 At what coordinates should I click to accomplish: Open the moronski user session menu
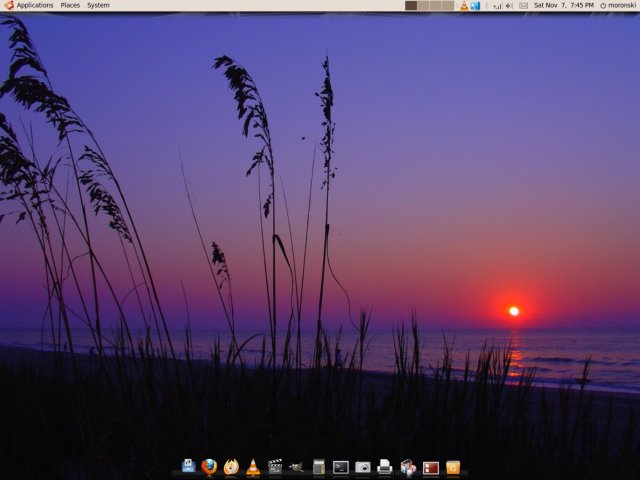pos(618,5)
